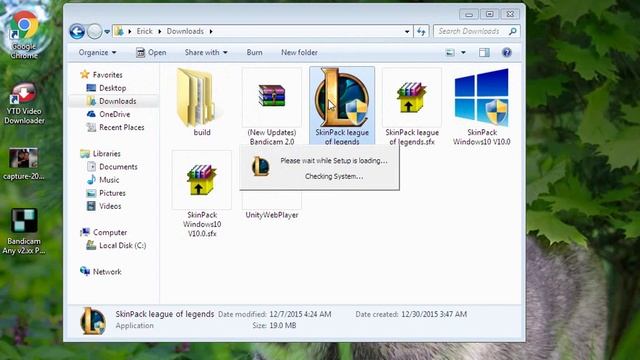Click the forward navigation arrow button
Screen dimensions: 640x360
[x=95, y=31]
